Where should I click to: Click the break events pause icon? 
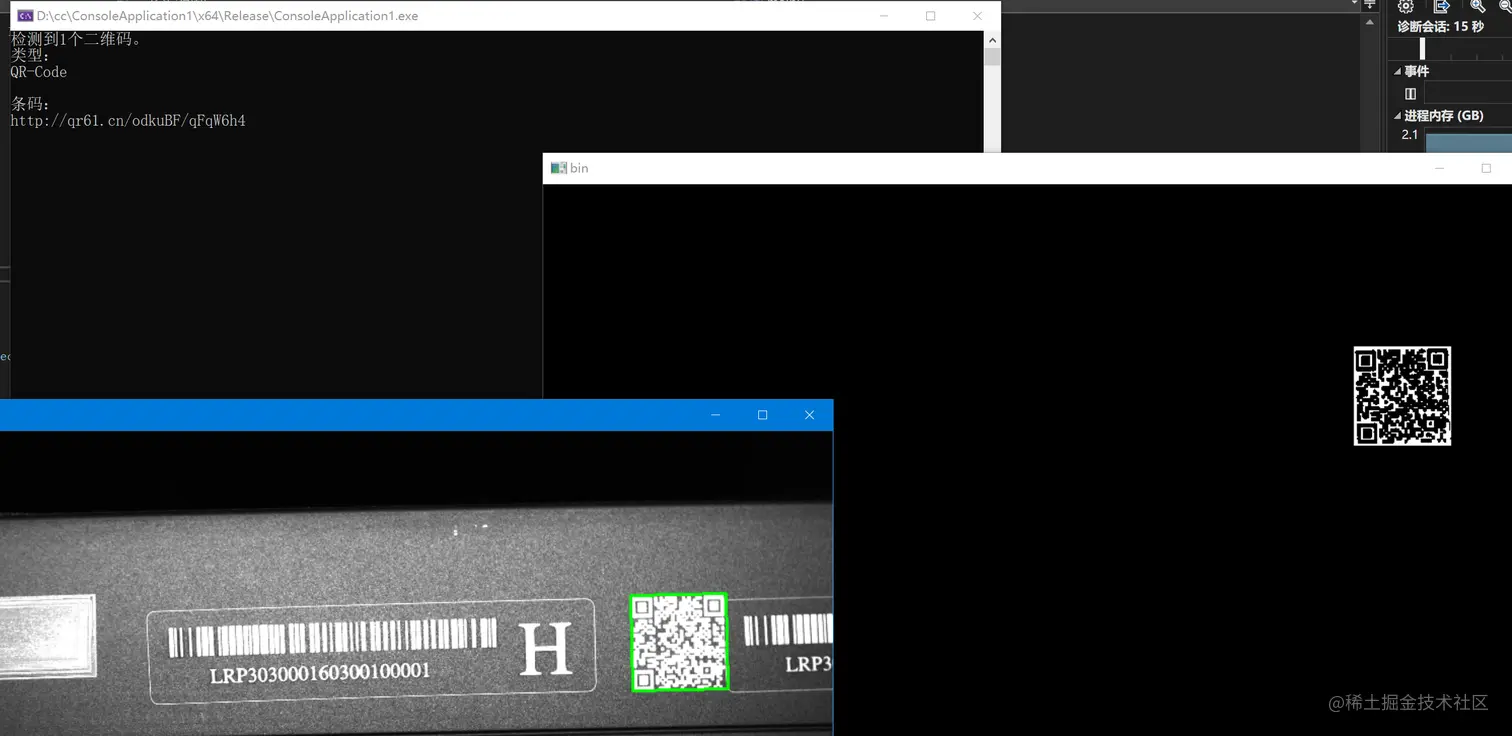[1410, 94]
